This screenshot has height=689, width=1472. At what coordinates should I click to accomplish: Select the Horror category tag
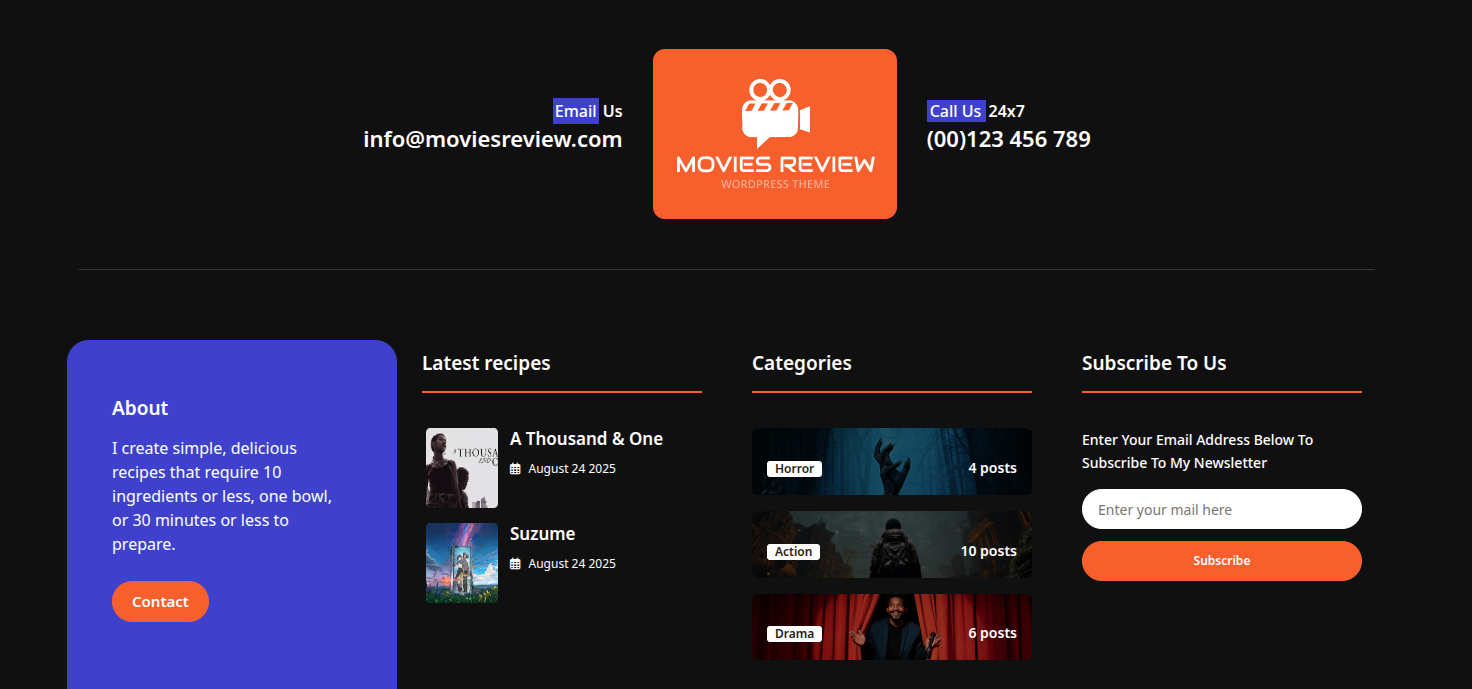(794, 469)
